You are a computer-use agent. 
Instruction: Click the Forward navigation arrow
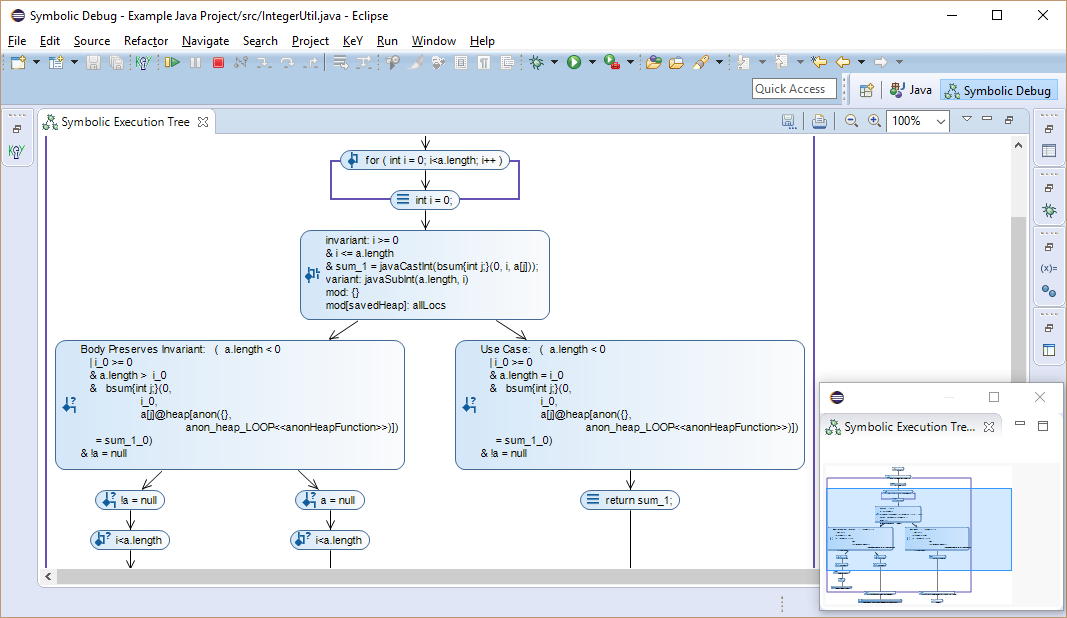tap(881, 62)
